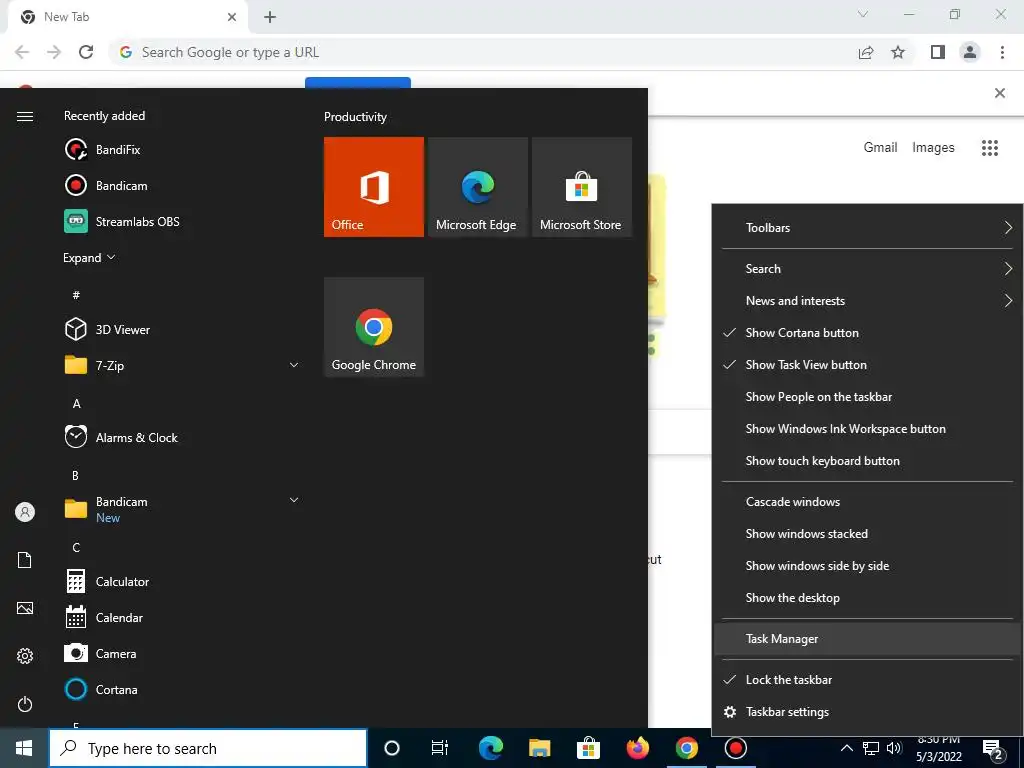Open Task Manager from context menu
The height and width of the screenshot is (768, 1024).
(867, 639)
